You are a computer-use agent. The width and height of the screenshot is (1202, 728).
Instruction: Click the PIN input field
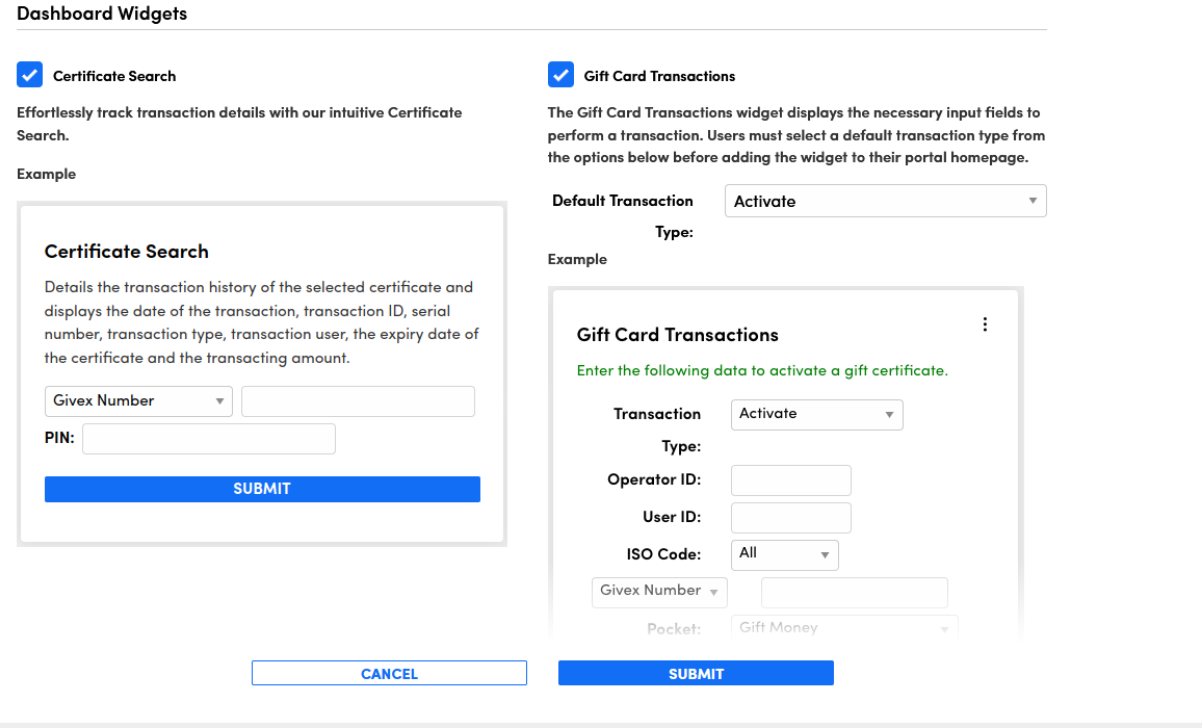pyautogui.click(x=209, y=438)
